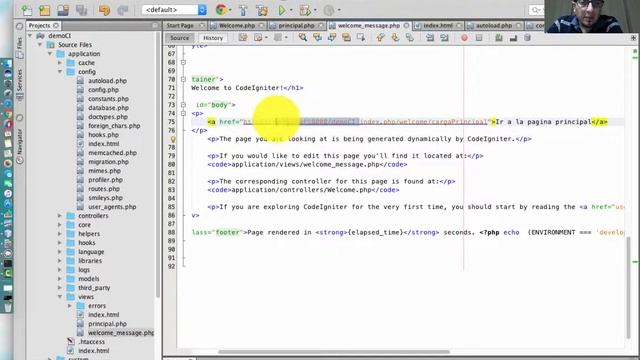Image resolution: width=640 pixels, height=360 pixels.
Task: Click the Toggle Bookmark editor icon
Action: pos(410,38)
